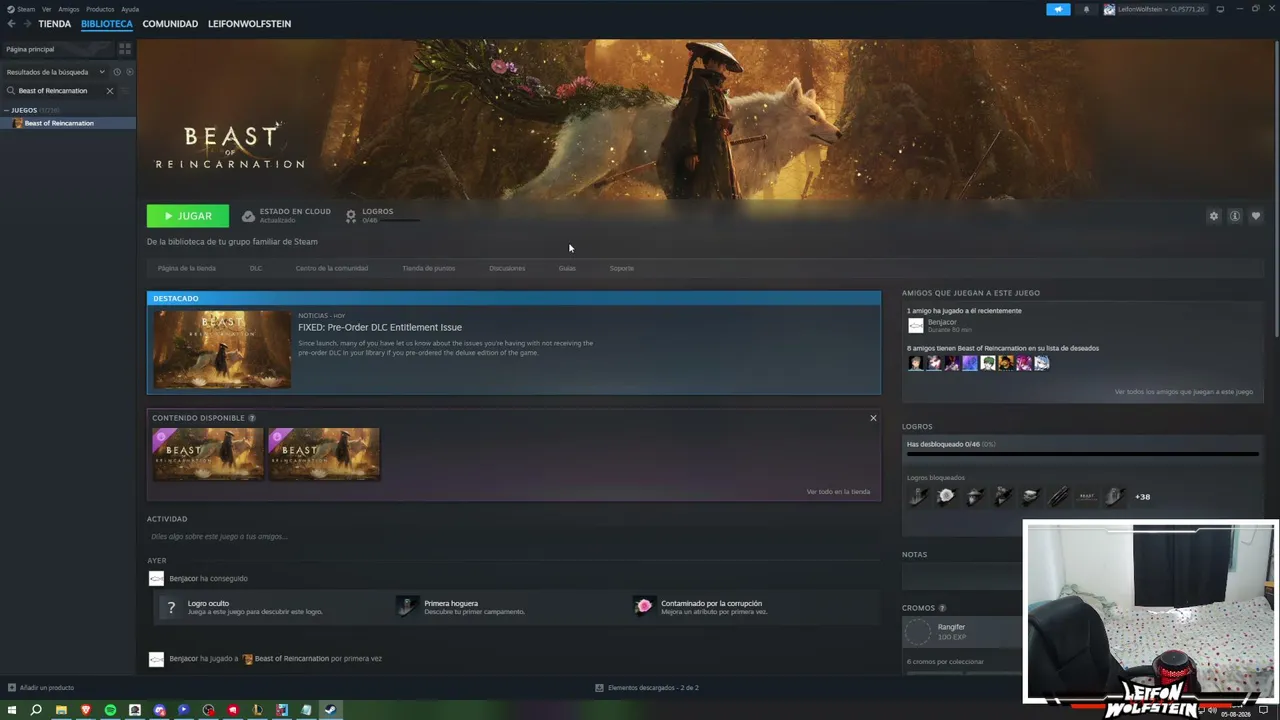The image size is (1280, 720).
Task: Open friend Benjacor's avatar in friends panel
Action: tap(916, 325)
